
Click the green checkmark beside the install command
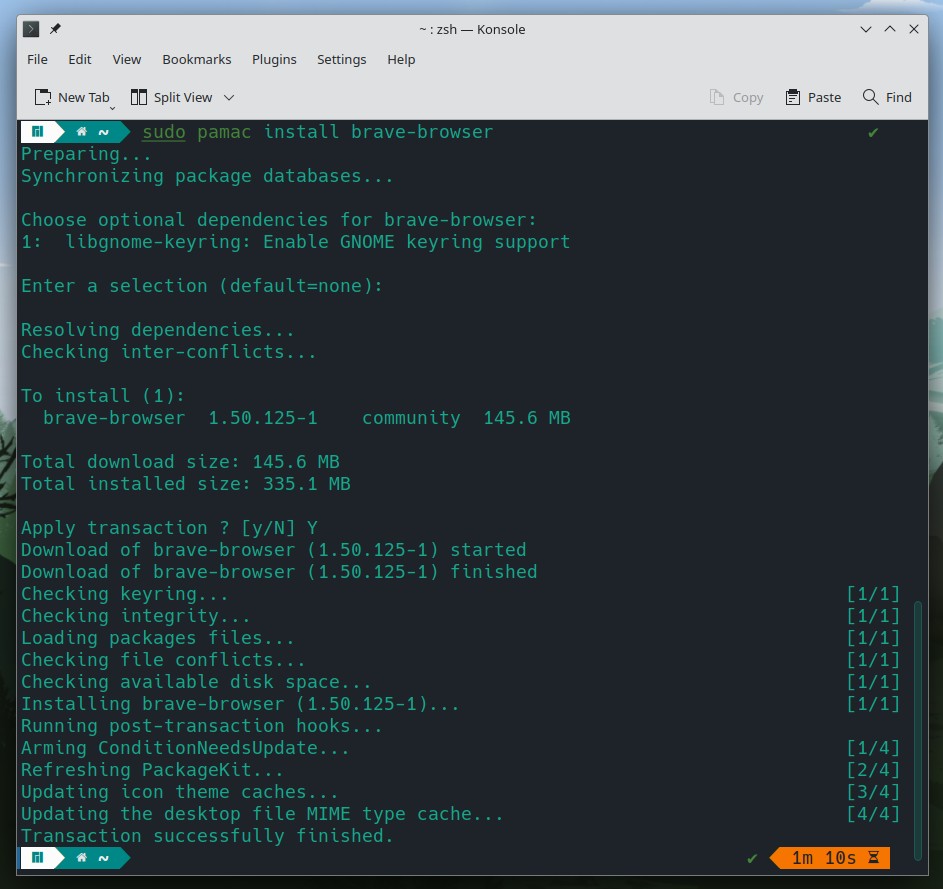873,132
